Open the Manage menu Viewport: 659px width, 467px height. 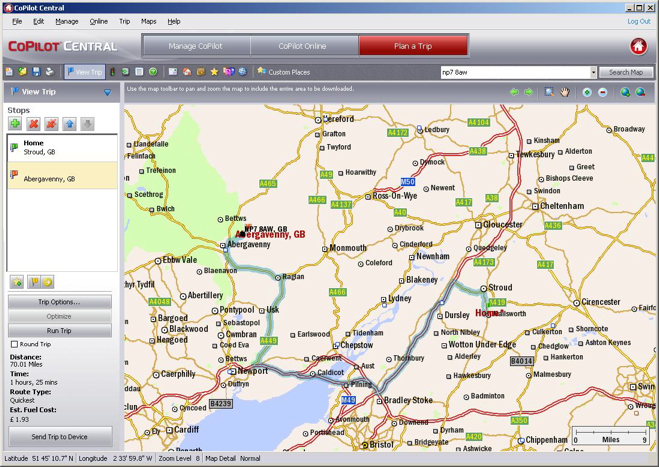67,21
